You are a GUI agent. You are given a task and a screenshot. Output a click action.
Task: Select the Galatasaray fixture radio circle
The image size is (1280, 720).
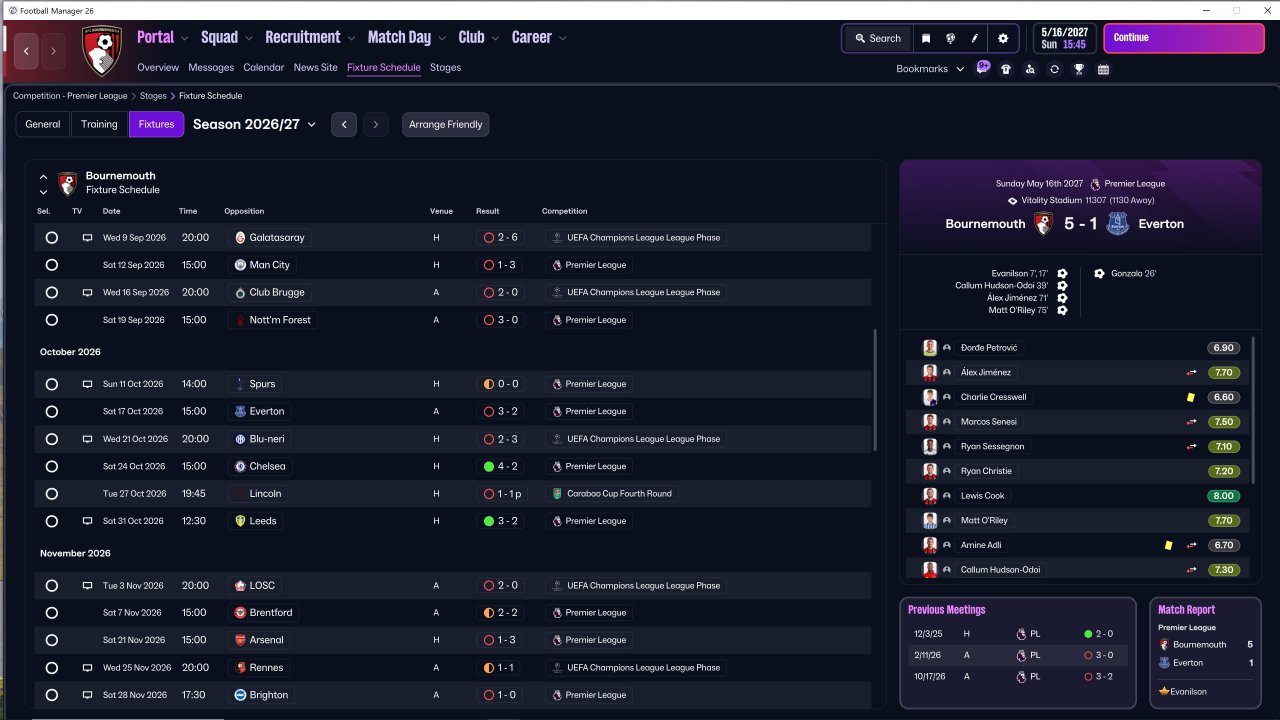[x=52, y=238]
